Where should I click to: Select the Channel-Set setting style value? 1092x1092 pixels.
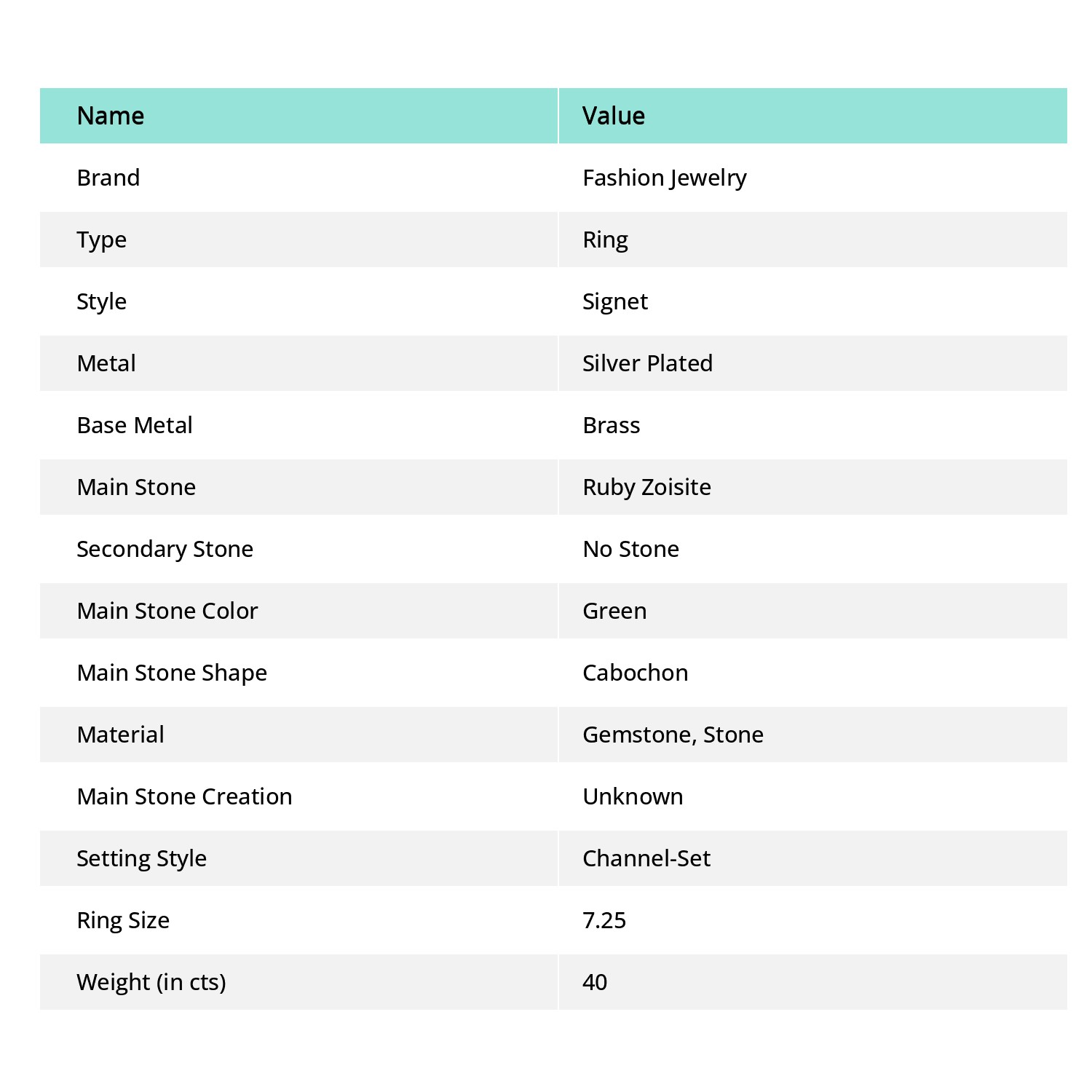click(x=646, y=858)
